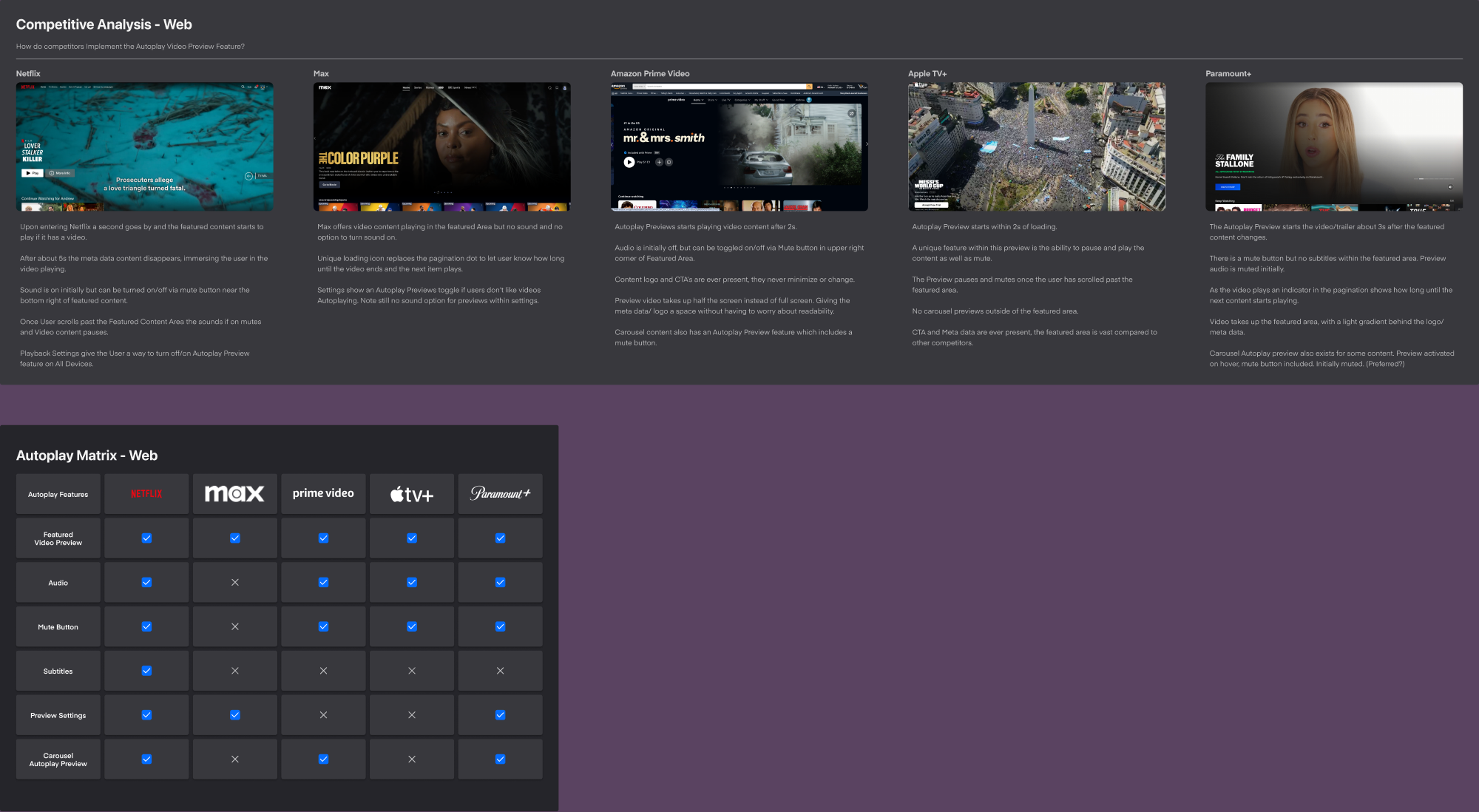Toggle Netflix Audio checkbox
Screen dimensions: 1479x812
click(x=146, y=583)
